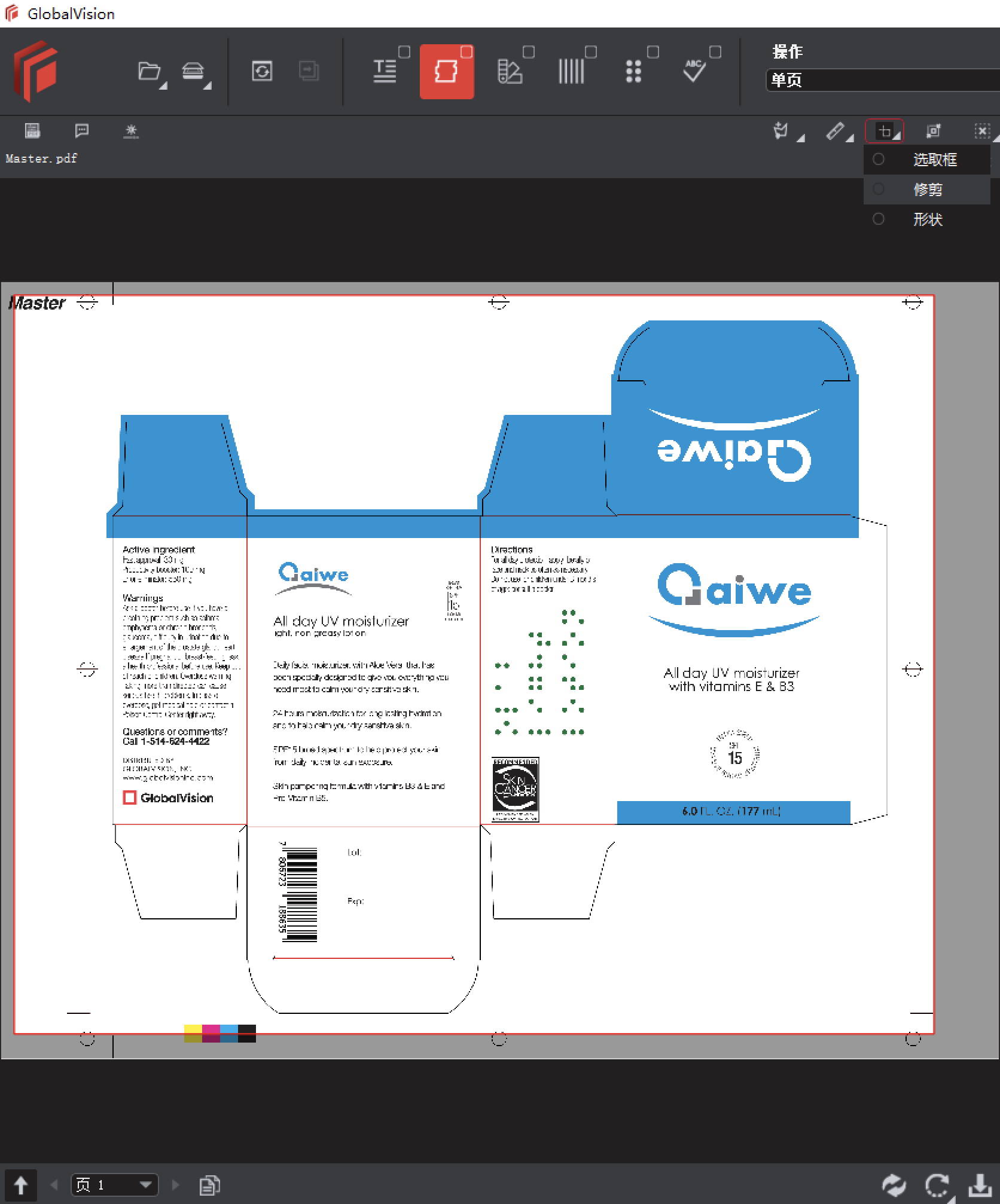Click the 操作 label
Image resolution: width=1000 pixels, height=1204 pixels.
click(x=787, y=52)
